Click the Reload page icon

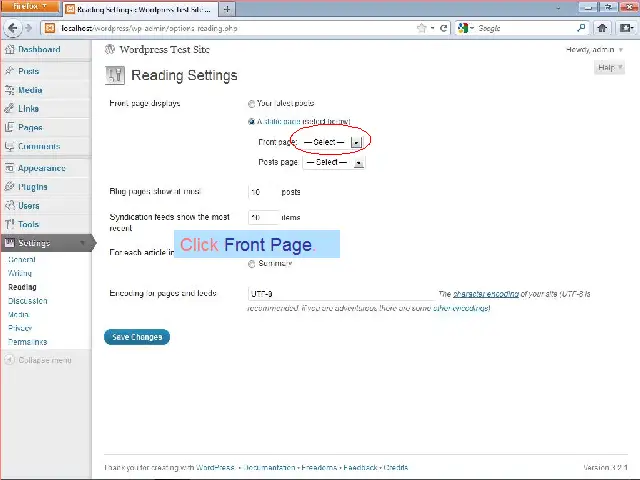pos(444,28)
